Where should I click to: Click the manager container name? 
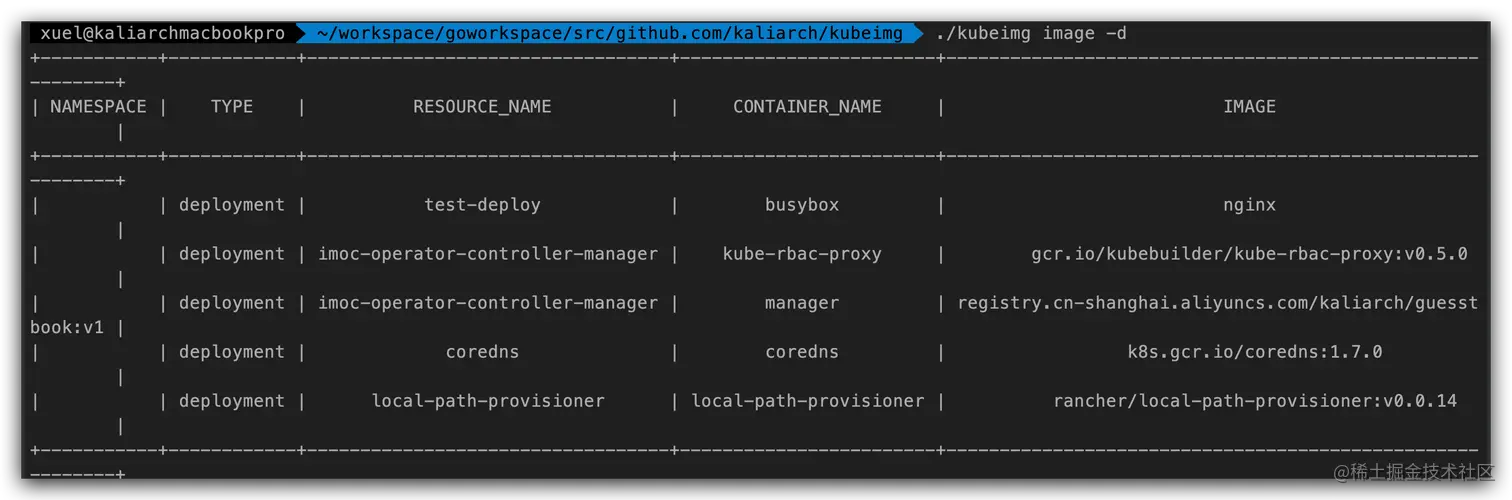coord(802,303)
